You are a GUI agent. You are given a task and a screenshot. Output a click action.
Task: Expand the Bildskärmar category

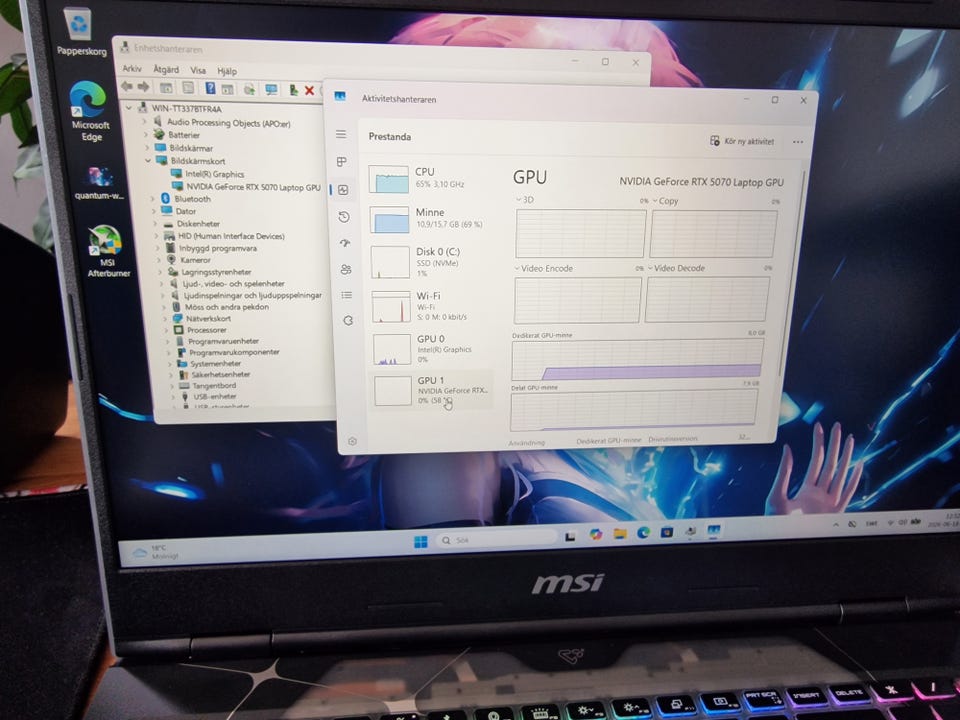coord(147,148)
